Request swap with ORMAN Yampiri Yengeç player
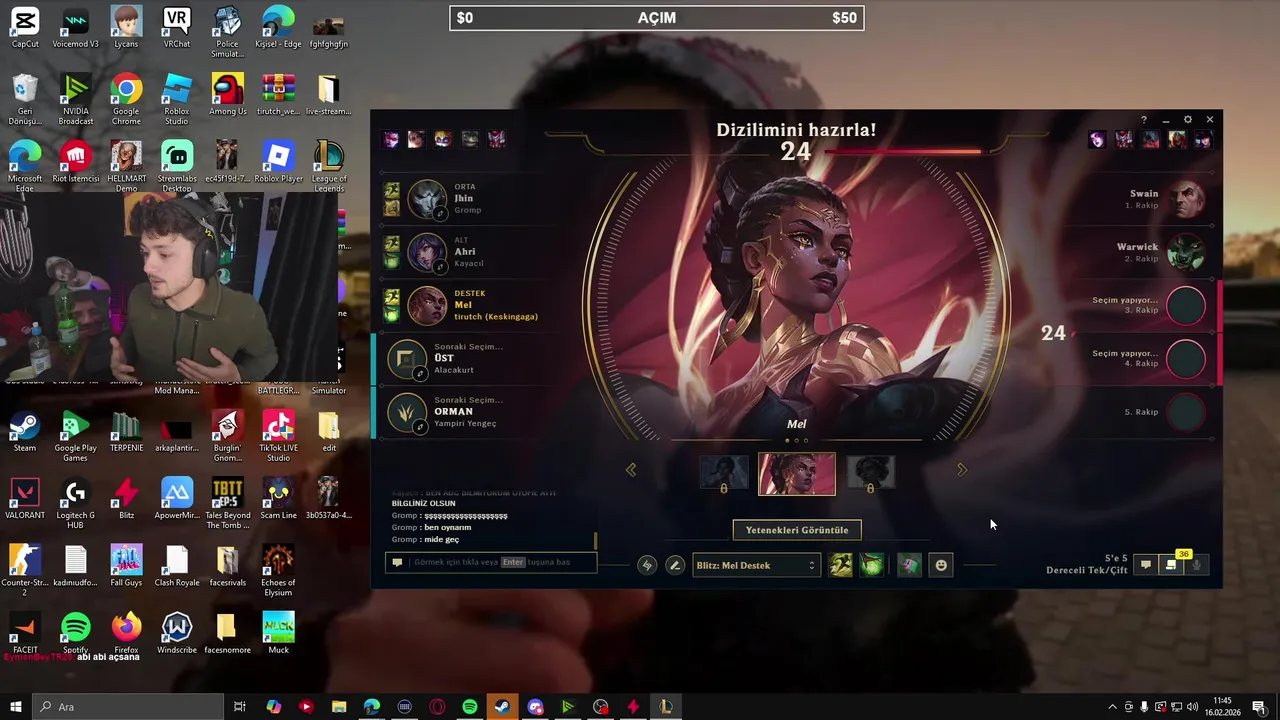Screen dimensions: 1280x720 pos(420,427)
